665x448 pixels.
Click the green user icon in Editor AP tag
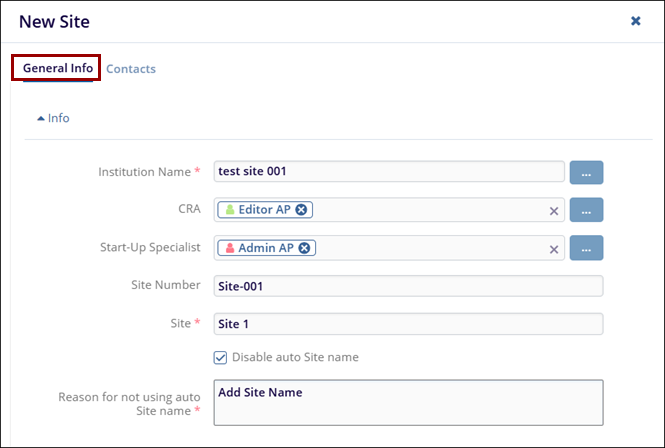tap(229, 210)
